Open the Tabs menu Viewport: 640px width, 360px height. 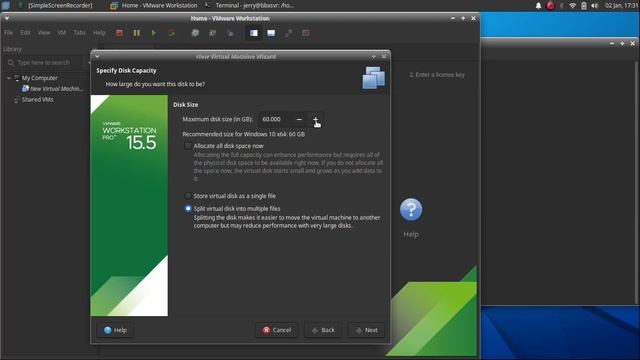80,33
